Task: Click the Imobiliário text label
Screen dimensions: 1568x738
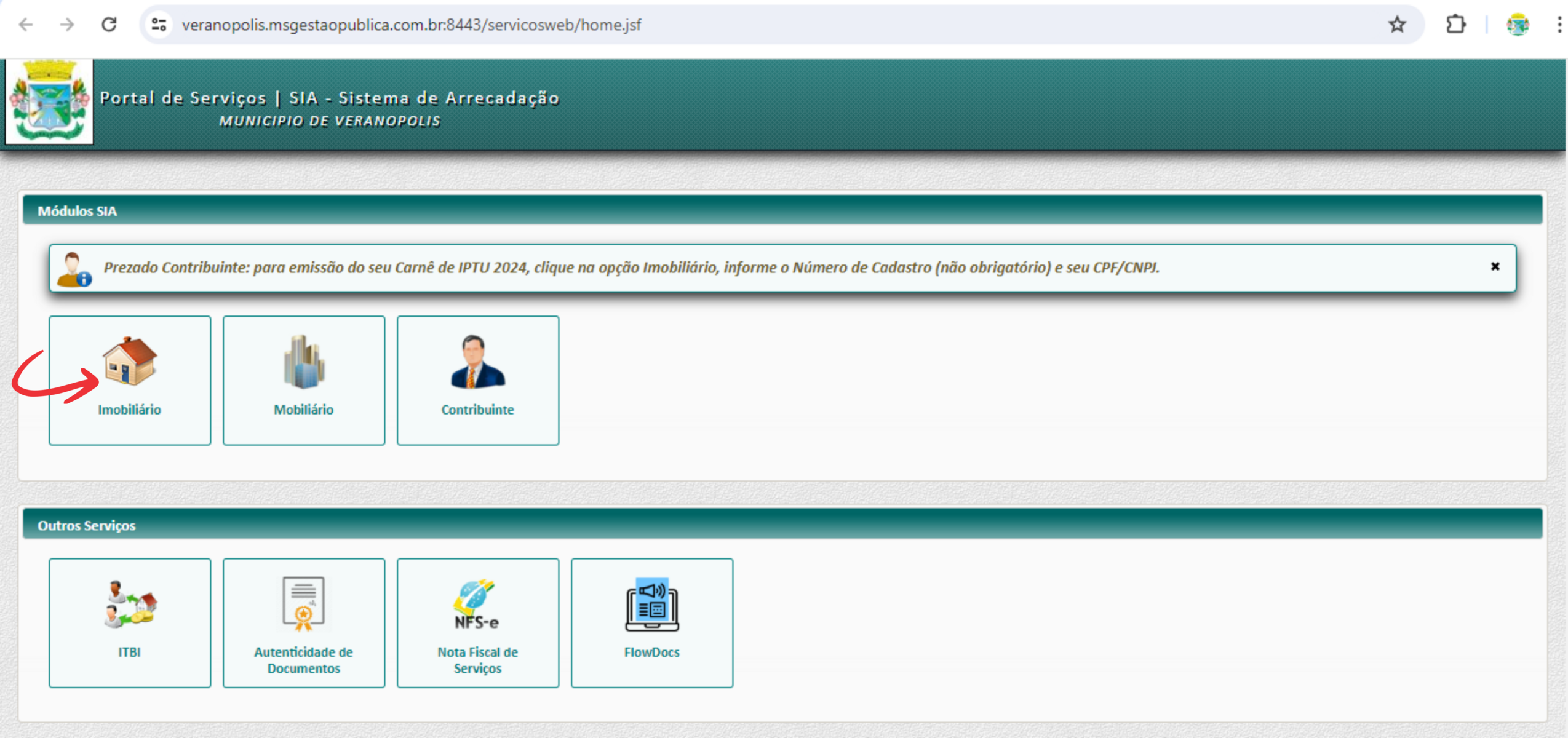Action: (129, 410)
